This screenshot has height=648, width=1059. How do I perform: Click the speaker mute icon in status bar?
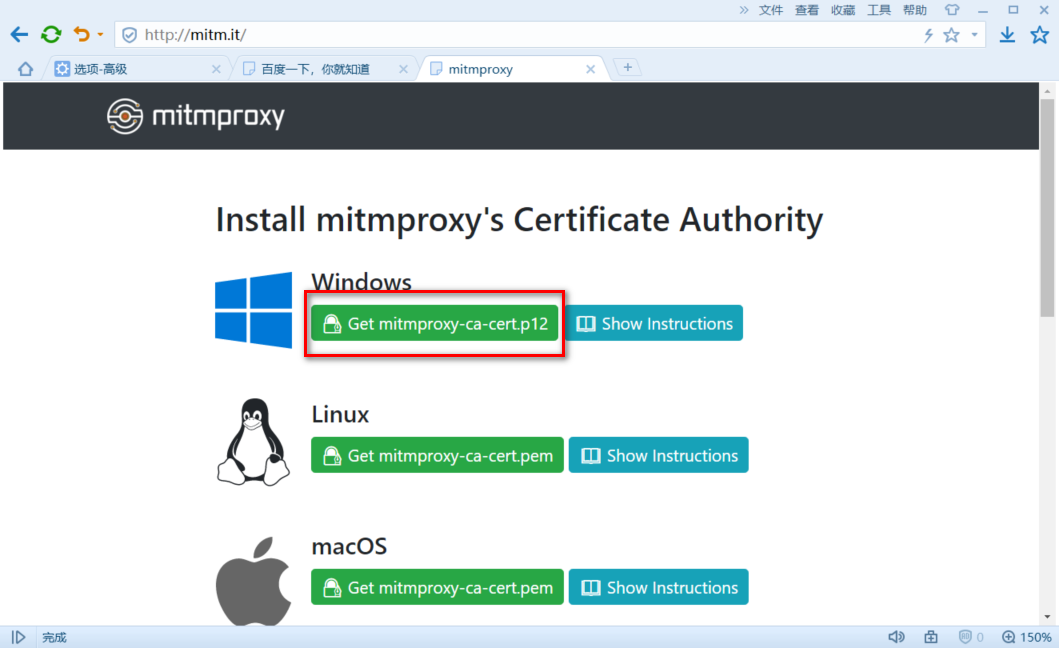click(896, 637)
